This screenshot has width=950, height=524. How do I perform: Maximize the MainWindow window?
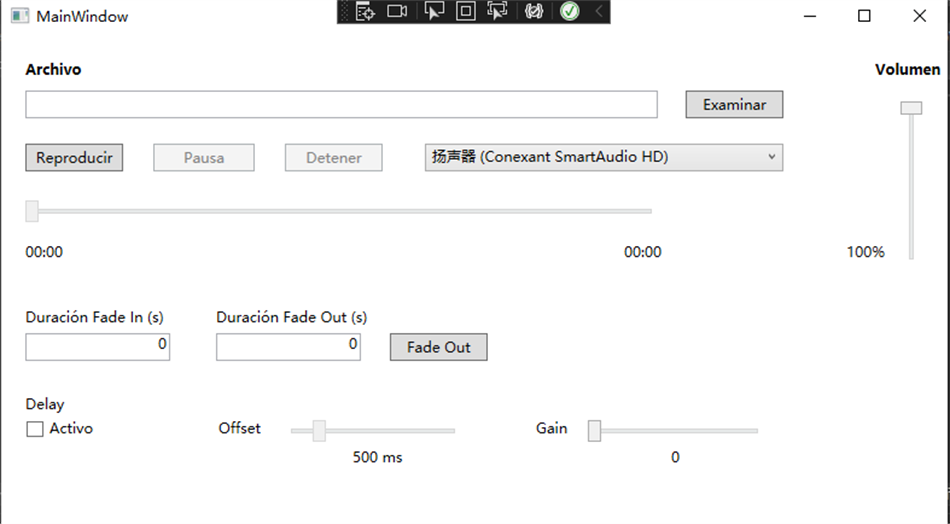click(865, 16)
